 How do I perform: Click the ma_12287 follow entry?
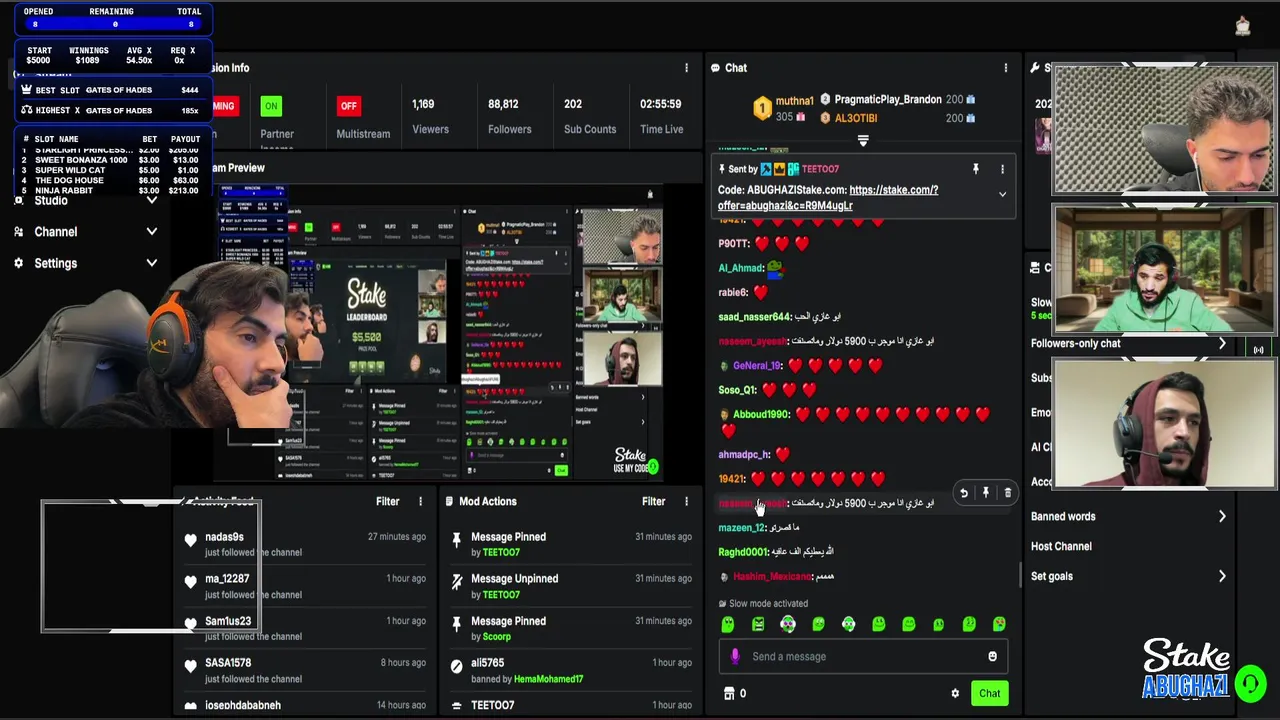[x=304, y=586]
